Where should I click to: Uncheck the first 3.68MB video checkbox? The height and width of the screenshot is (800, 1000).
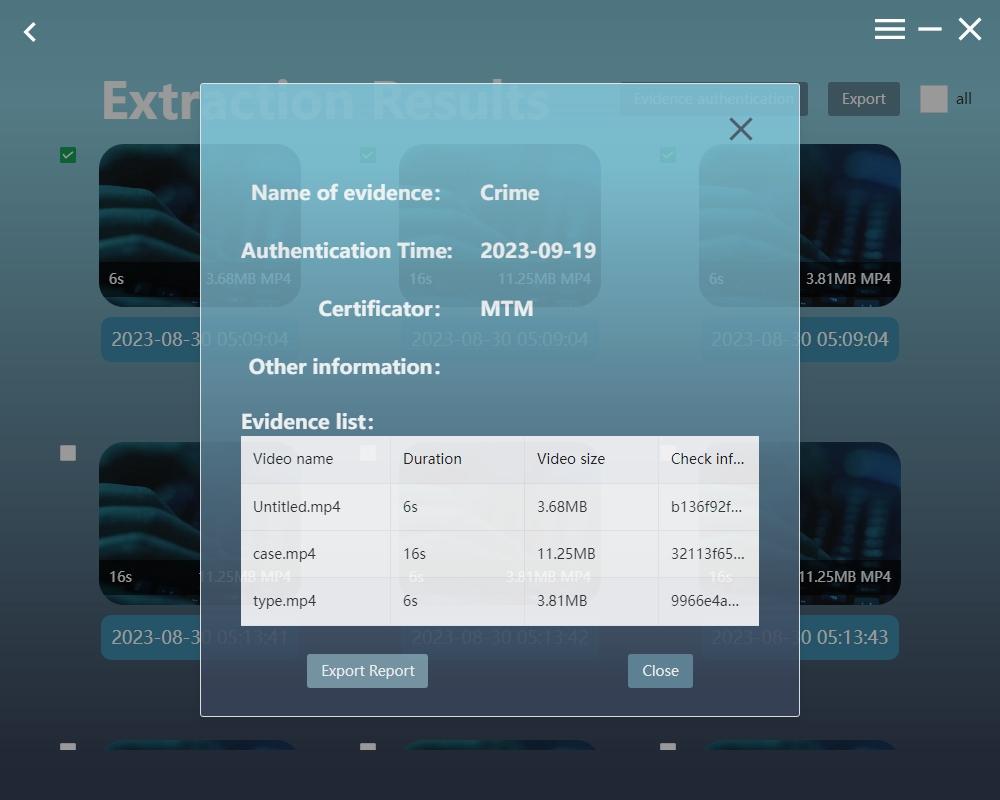[68, 155]
